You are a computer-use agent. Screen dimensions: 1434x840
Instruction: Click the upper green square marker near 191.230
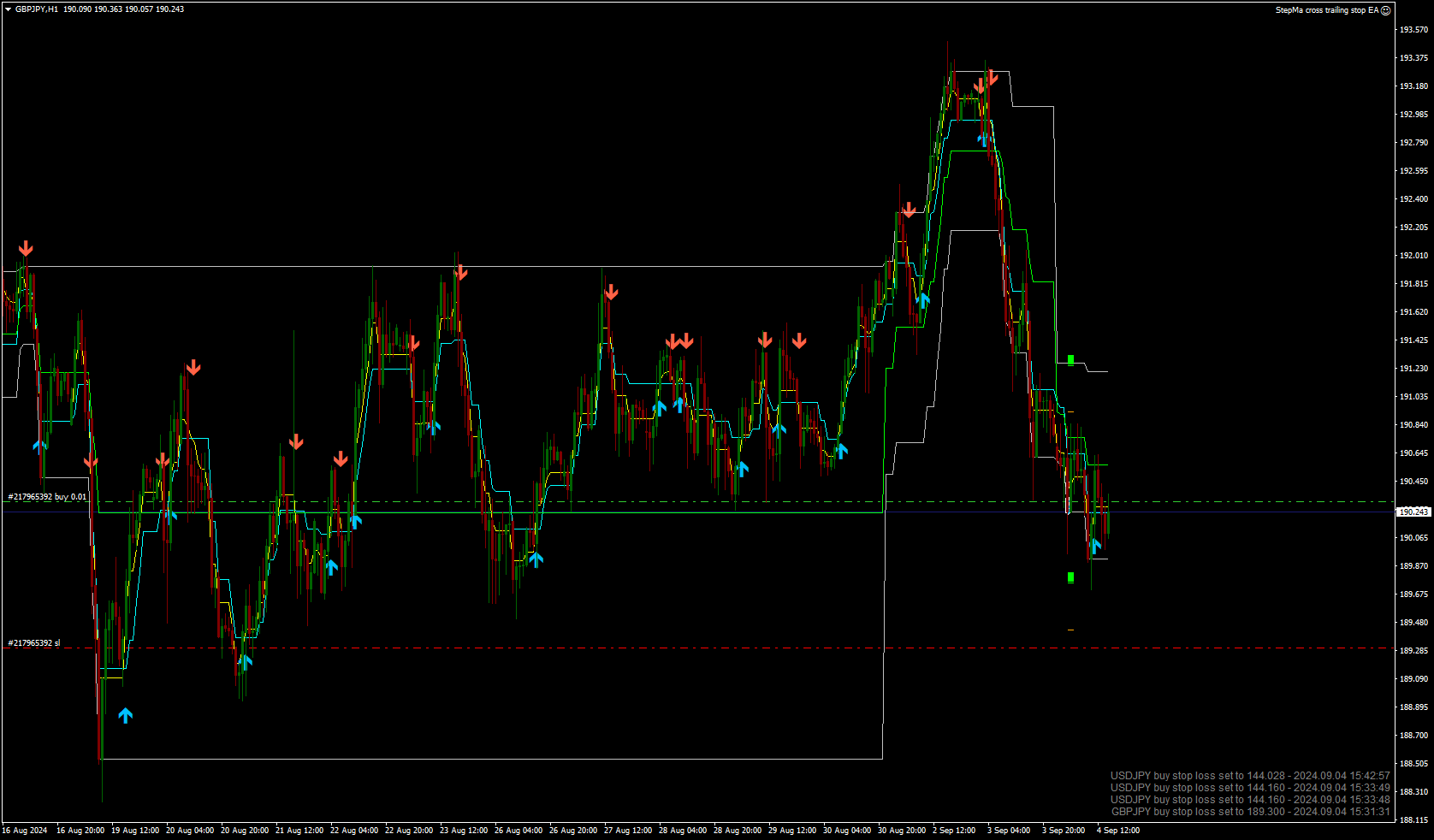[1070, 360]
